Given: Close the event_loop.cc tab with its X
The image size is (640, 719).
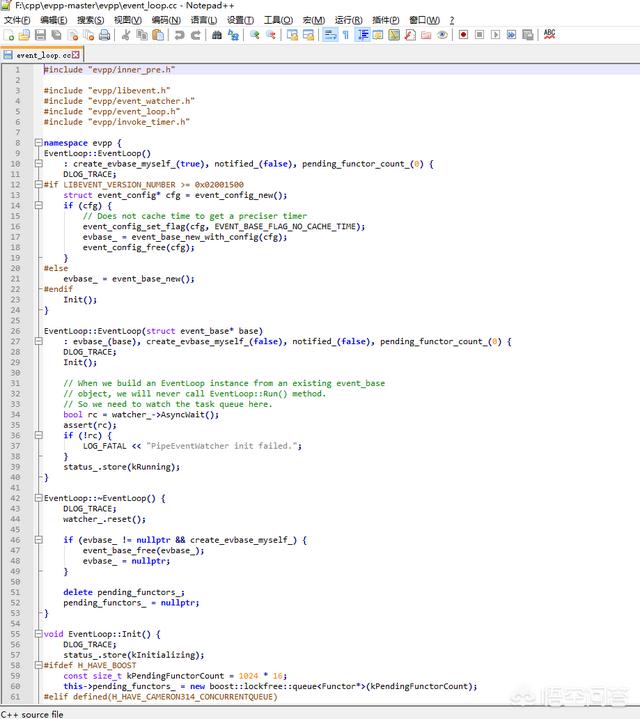Looking at the screenshot, I should click(x=76, y=55).
